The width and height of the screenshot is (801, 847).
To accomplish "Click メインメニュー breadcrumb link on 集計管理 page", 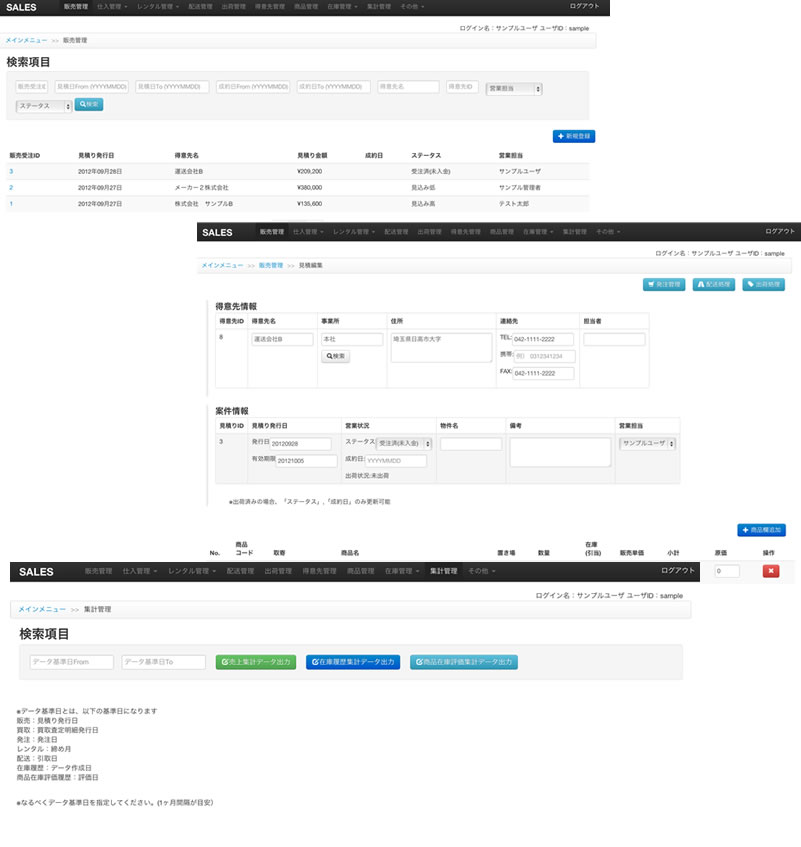I will click(x=42, y=609).
